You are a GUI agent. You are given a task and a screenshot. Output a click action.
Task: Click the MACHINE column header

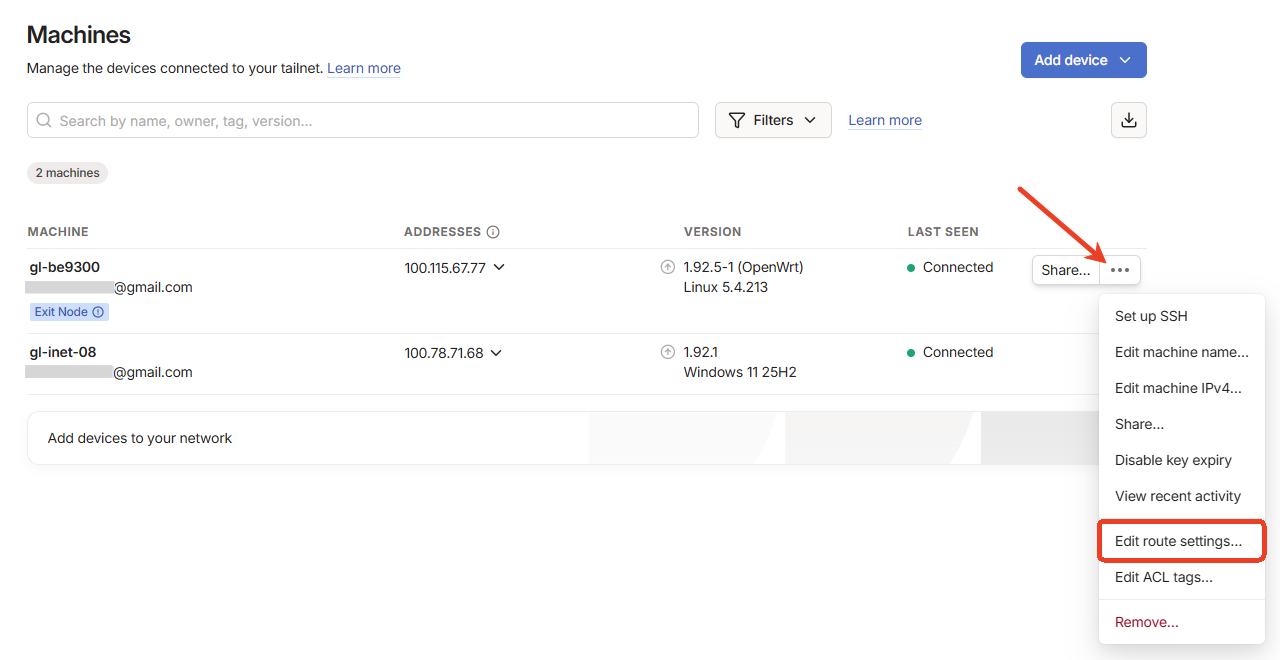coord(58,232)
